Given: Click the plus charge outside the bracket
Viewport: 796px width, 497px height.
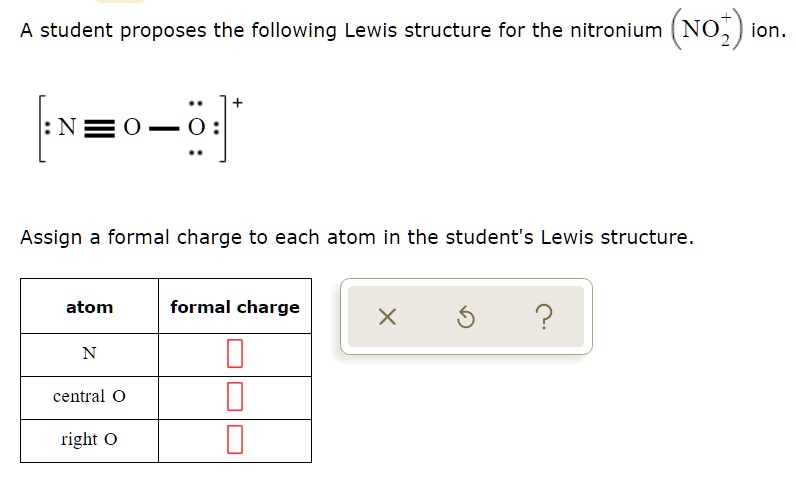Looking at the screenshot, I should 238,101.
